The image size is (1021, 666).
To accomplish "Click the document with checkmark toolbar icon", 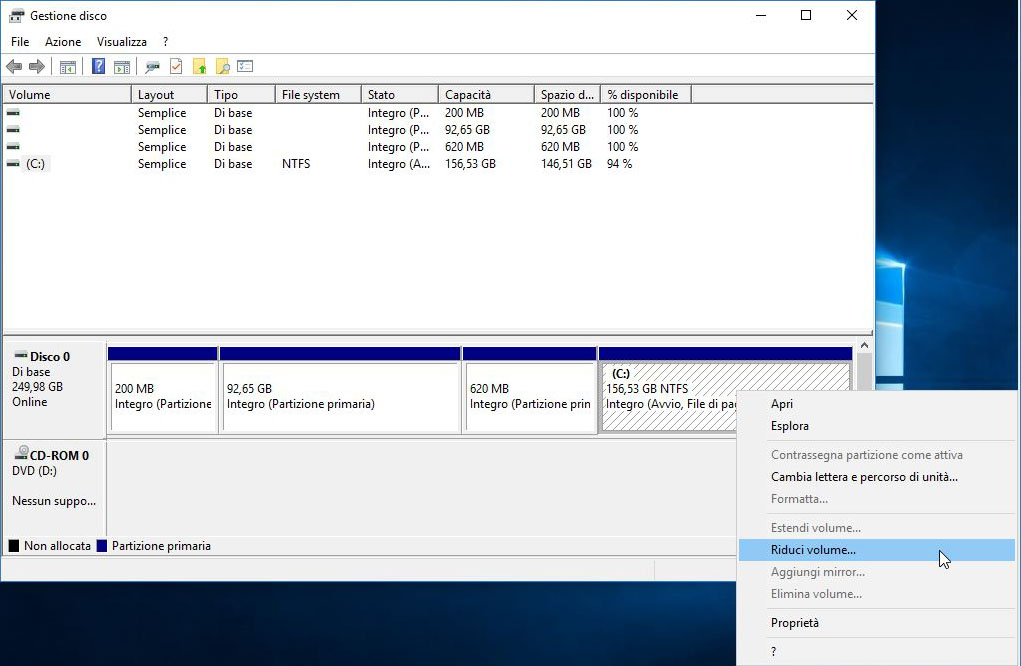I will [176, 66].
